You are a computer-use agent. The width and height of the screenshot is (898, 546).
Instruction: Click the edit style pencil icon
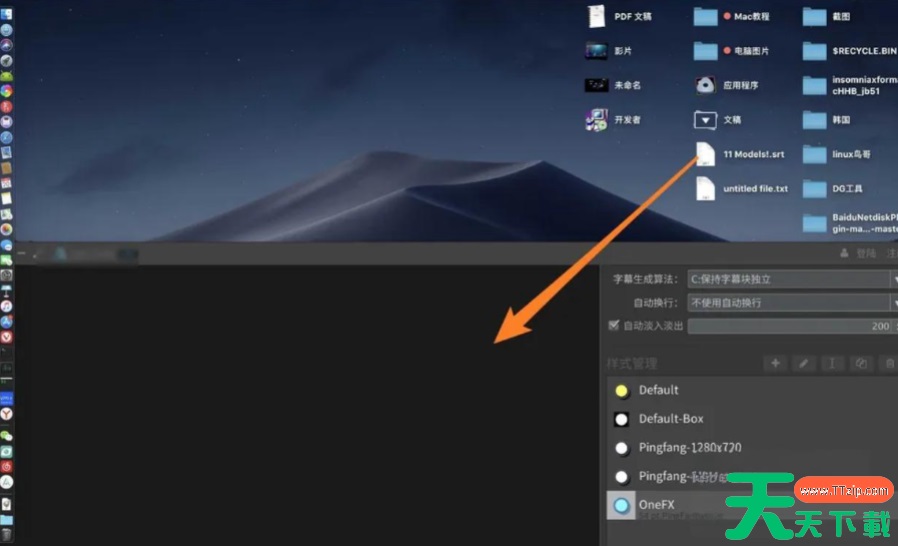[804, 363]
